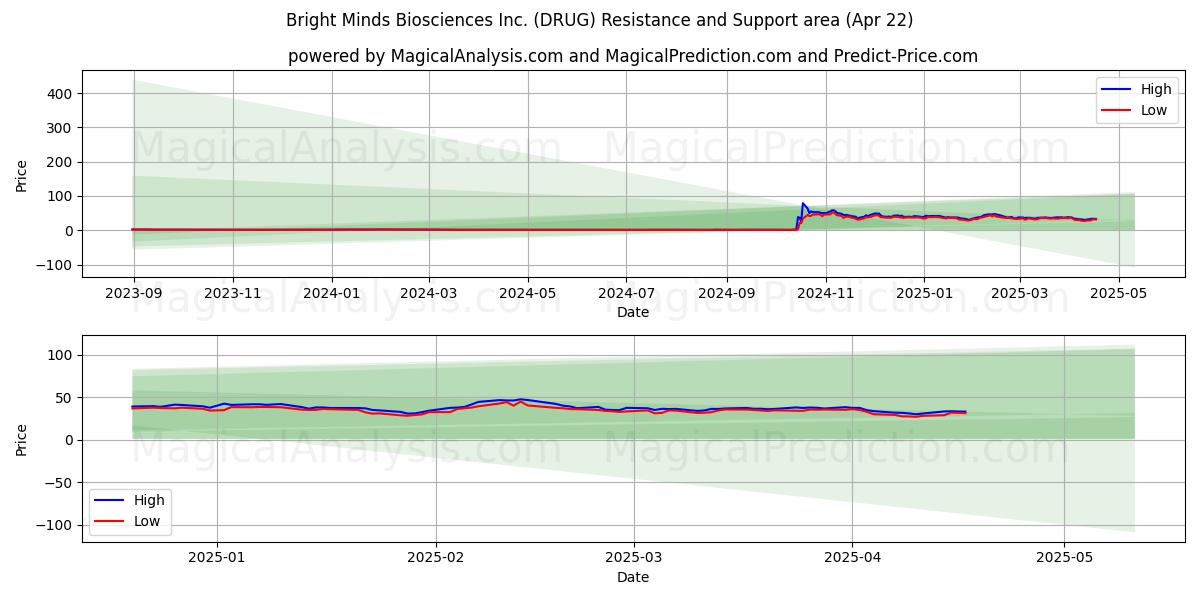Click 'Low' in the top chart legend
Image resolution: width=1200 pixels, height=600 pixels.
(x=1153, y=110)
